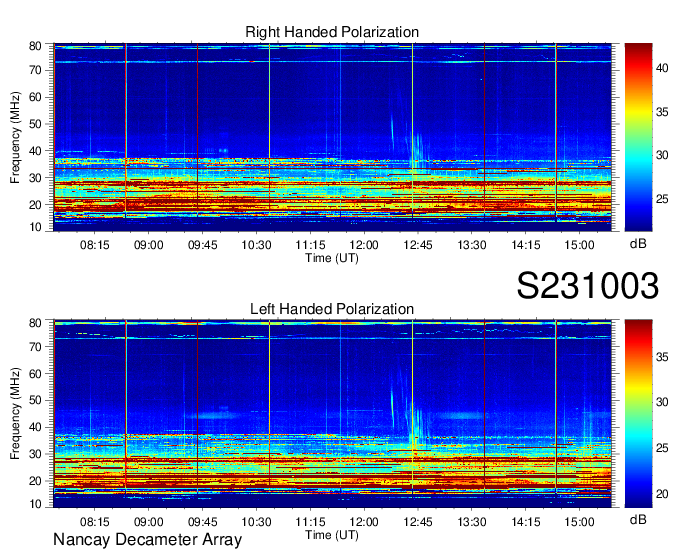Image resolution: width=680 pixels, height=552 pixels.
Task: Click the "80" frequency tick on Left Handed plot
Action: point(35,323)
